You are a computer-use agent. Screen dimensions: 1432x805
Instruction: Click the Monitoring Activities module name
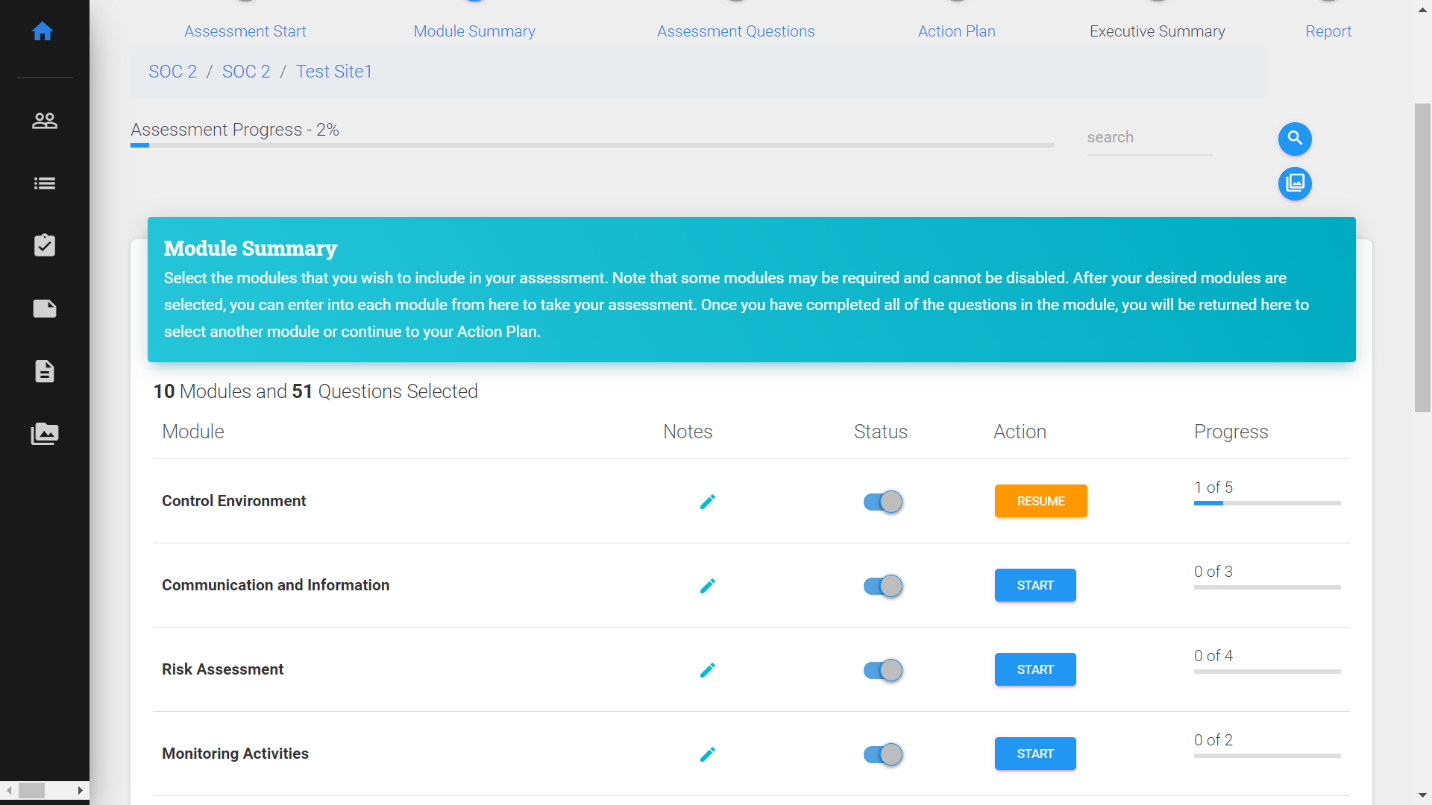click(x=235, y=753)
